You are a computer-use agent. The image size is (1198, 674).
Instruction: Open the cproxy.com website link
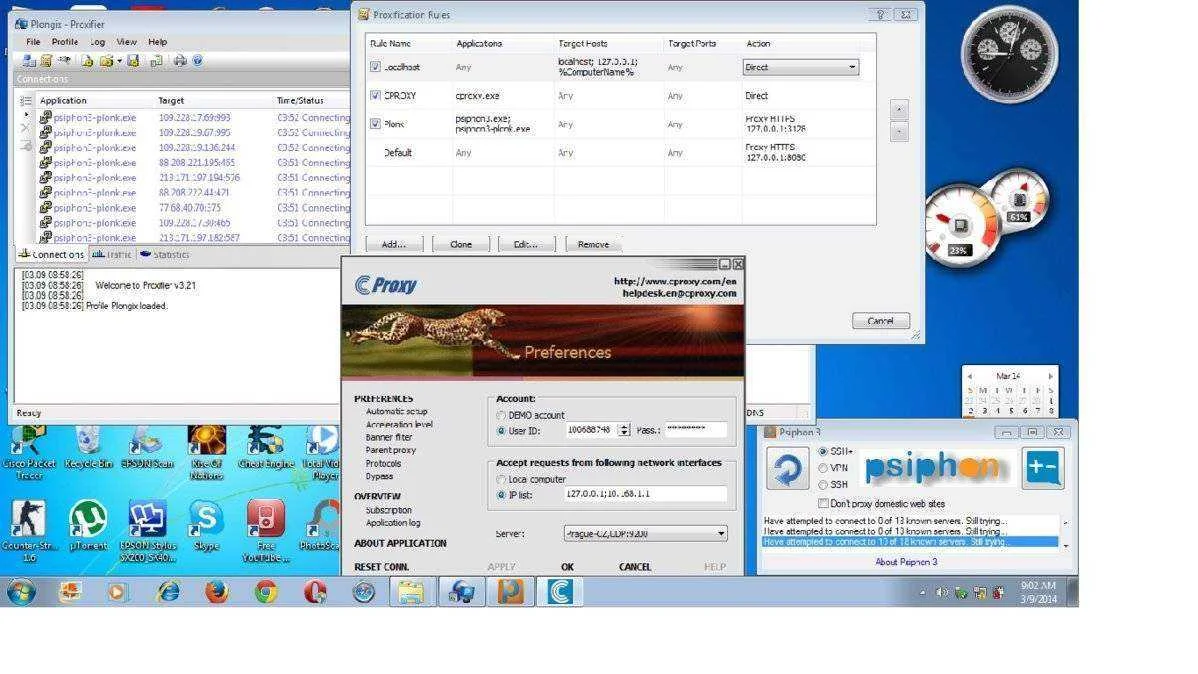tap(675, 281)
